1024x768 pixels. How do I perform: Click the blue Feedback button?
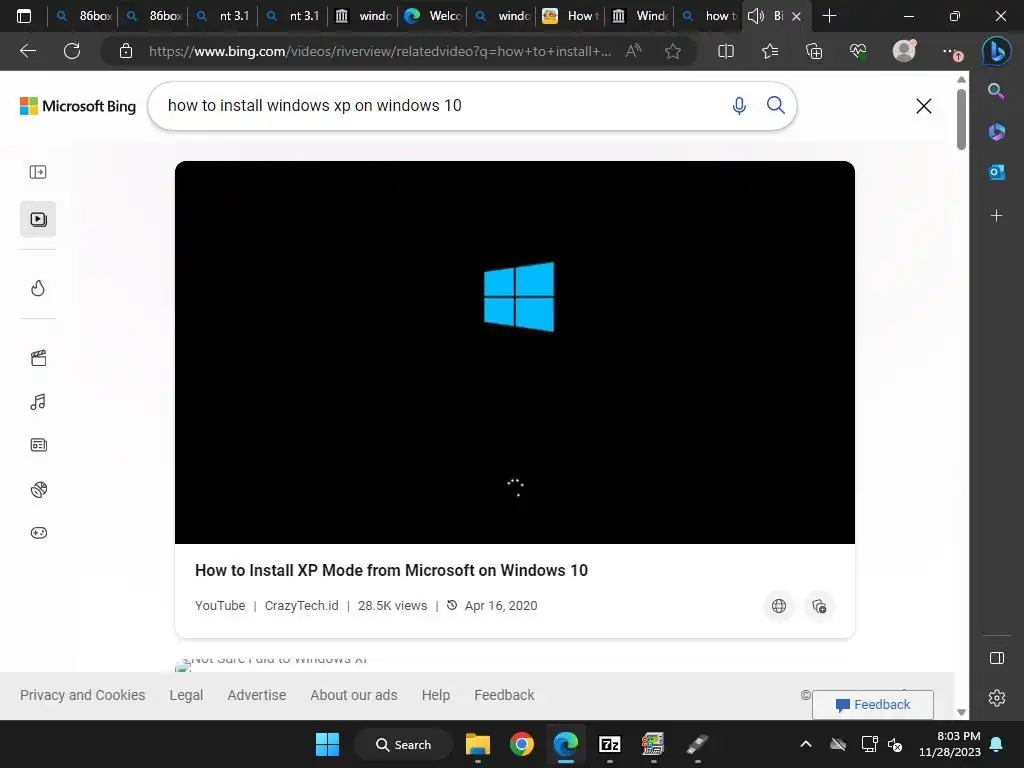873,705
